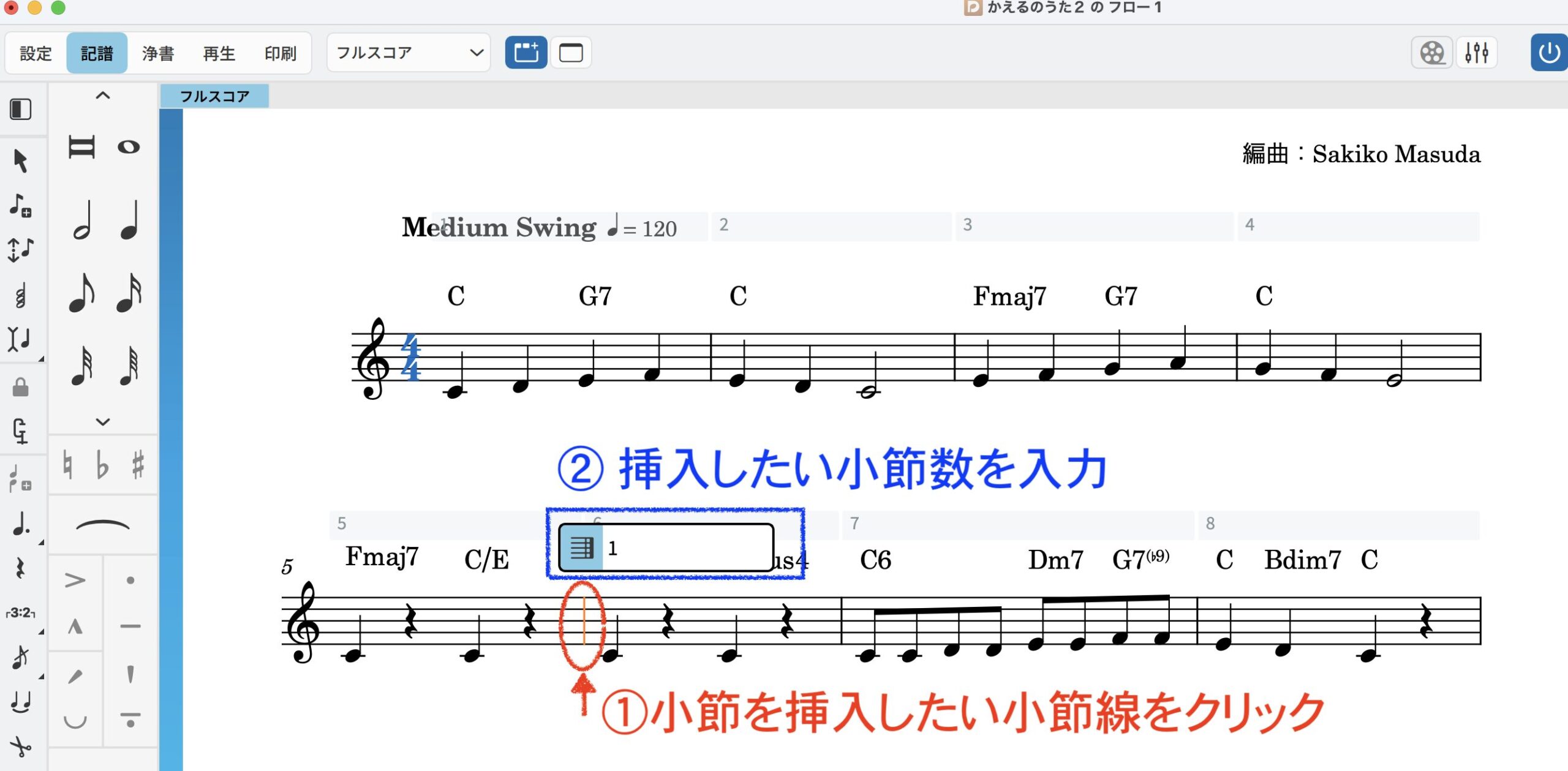Choose the eighth note duration
The height and width of the screenshot is (771, 1568).
[82, 293]
